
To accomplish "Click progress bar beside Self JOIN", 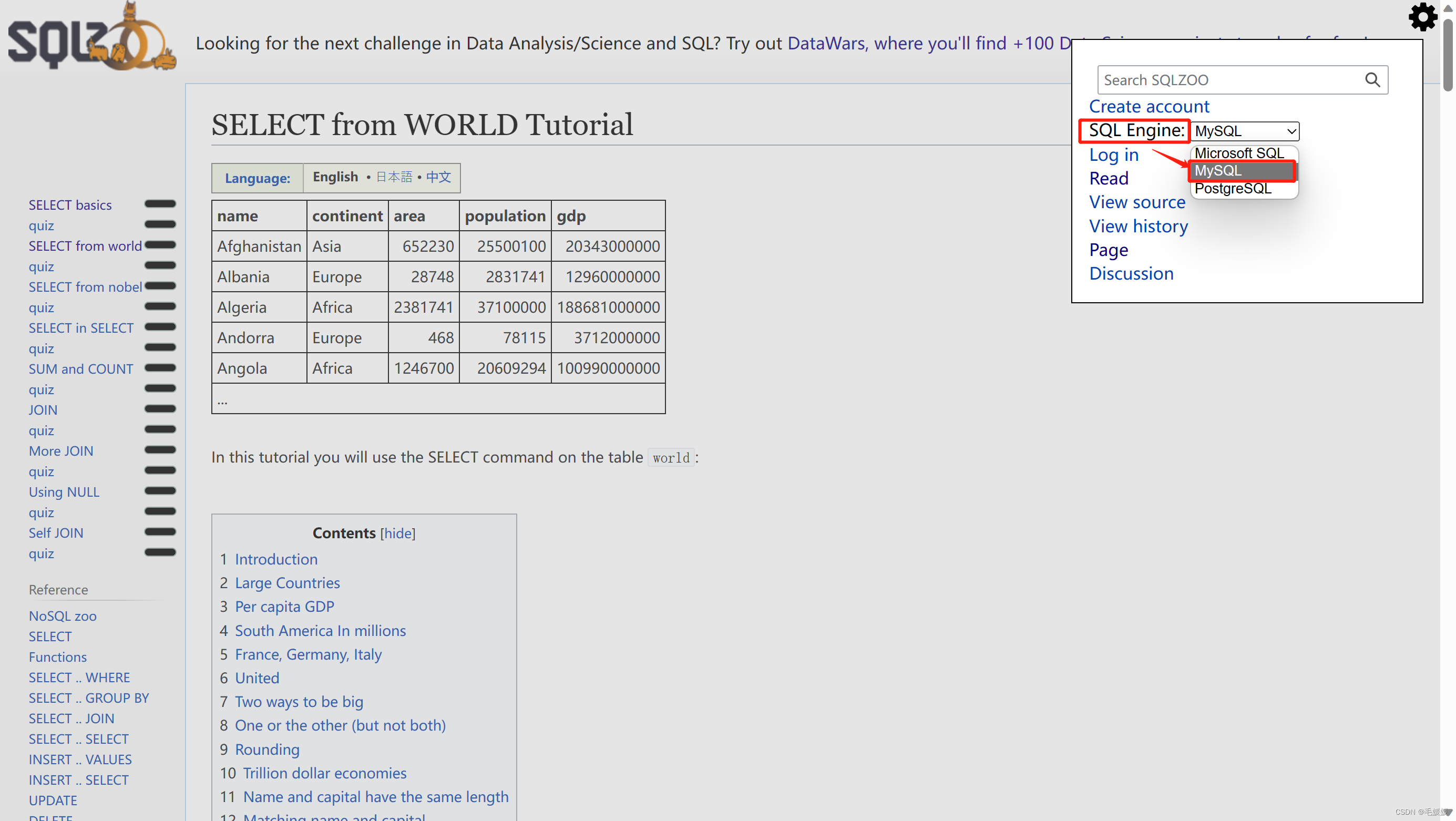I will [160, 532].
